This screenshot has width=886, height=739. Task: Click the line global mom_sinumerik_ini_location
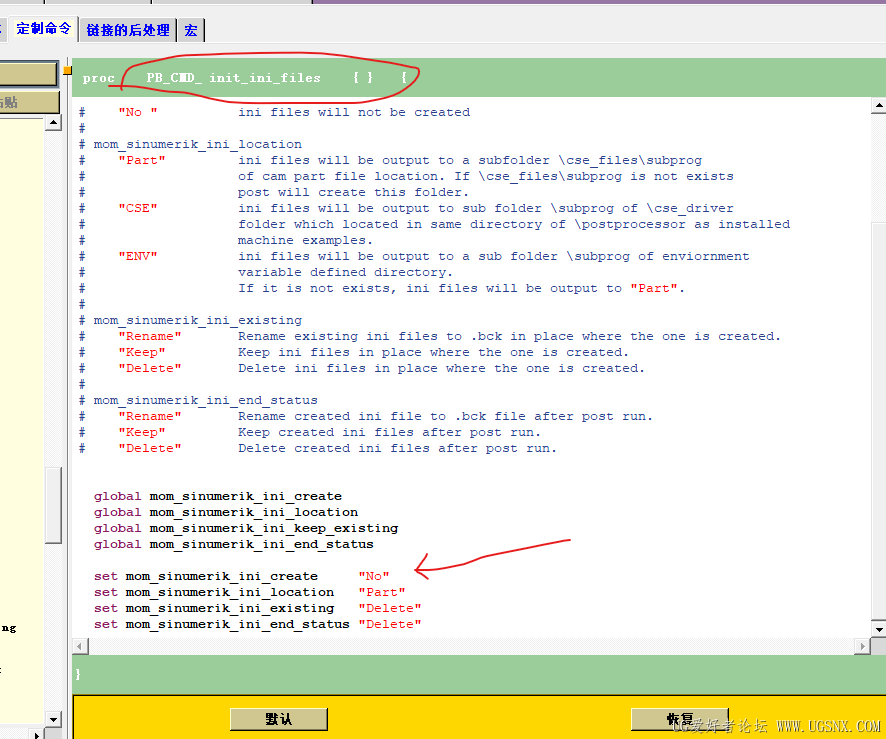coord(225,512)
